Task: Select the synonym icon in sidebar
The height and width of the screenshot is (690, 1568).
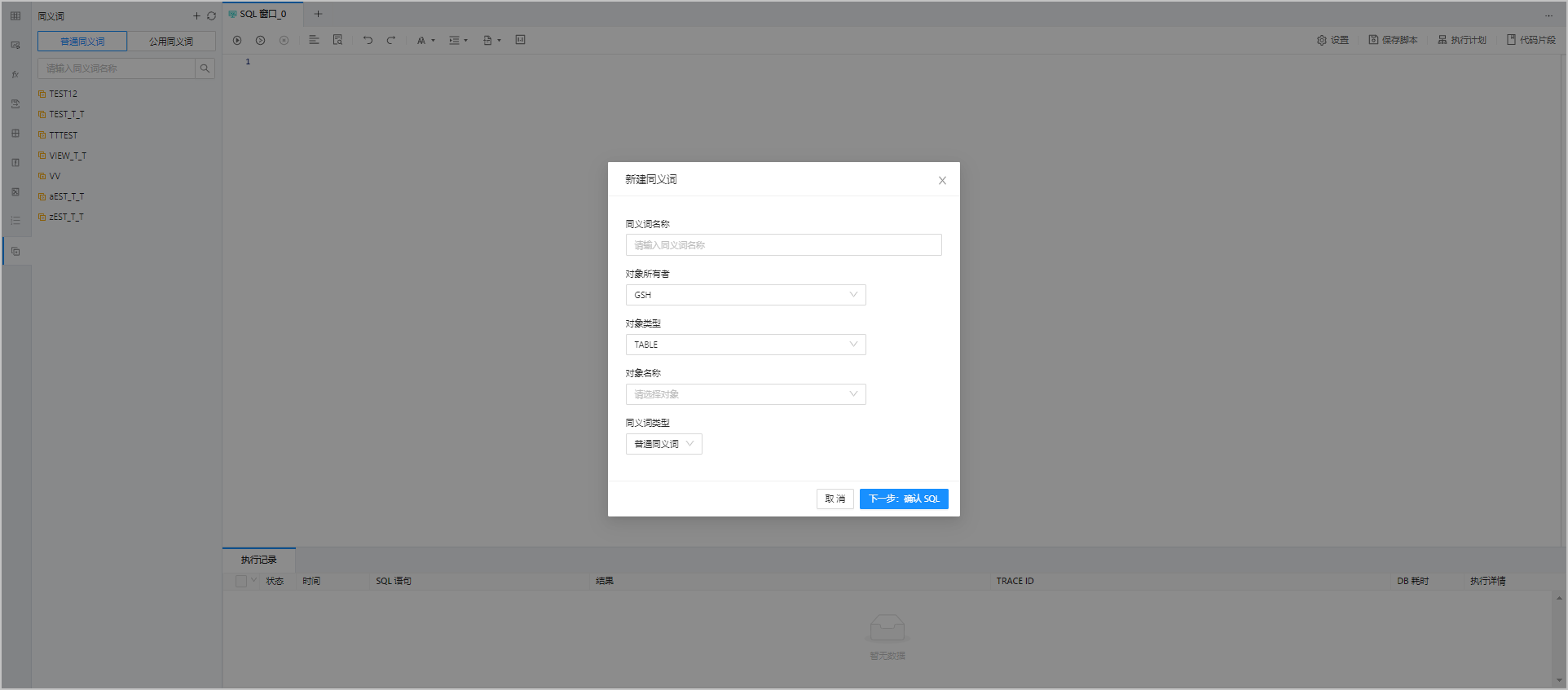Action: 15,251
